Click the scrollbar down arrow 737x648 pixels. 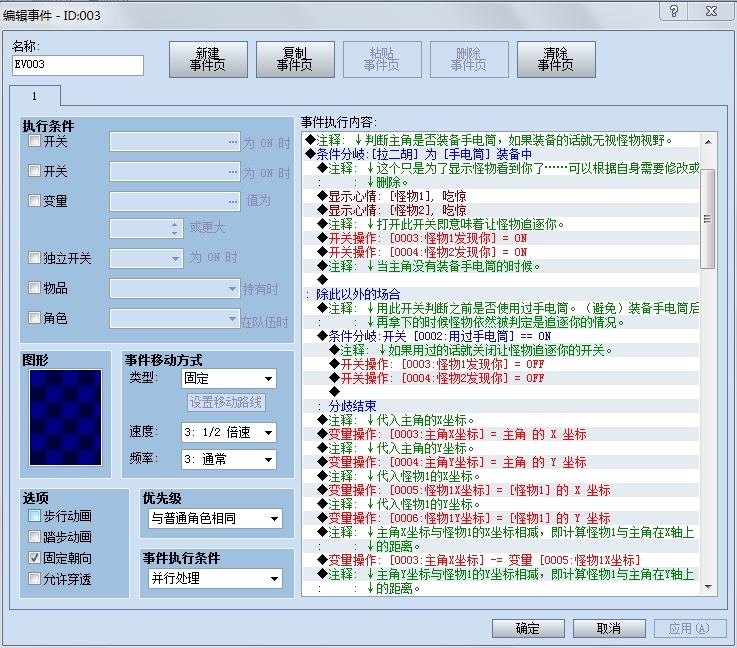pyautogui.click(x=708, y=586)
